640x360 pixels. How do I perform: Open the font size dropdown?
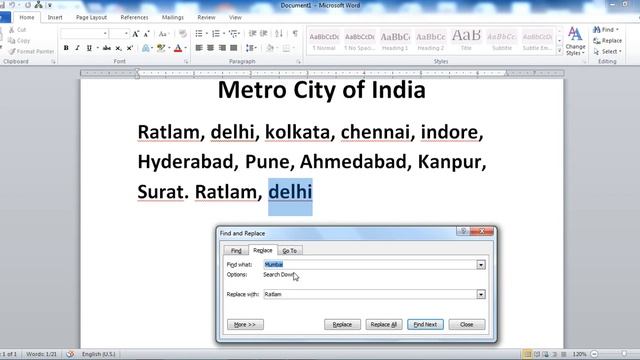pyautogui.click(x=126, y=34)
